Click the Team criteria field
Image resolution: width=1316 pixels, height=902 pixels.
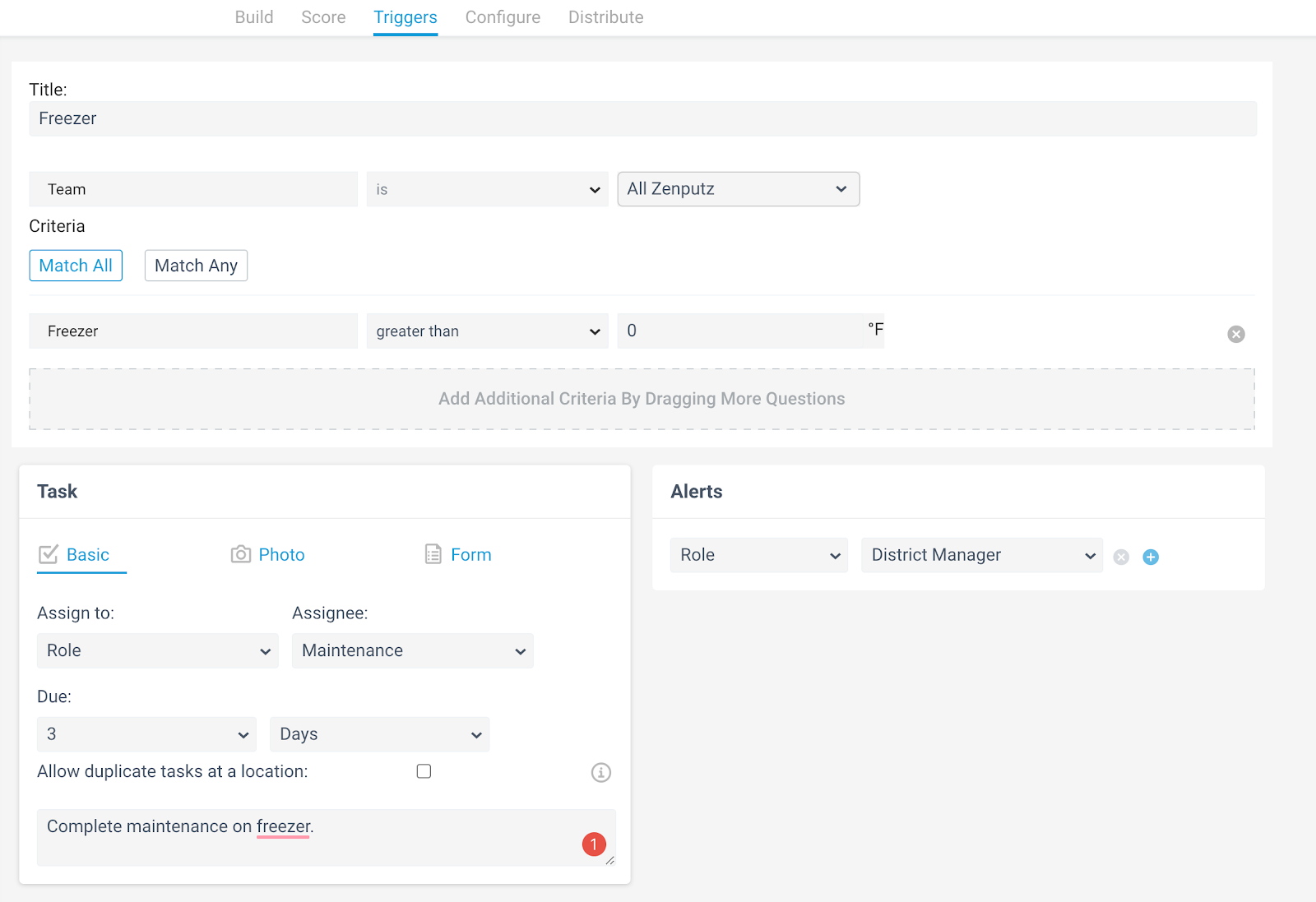193,189
